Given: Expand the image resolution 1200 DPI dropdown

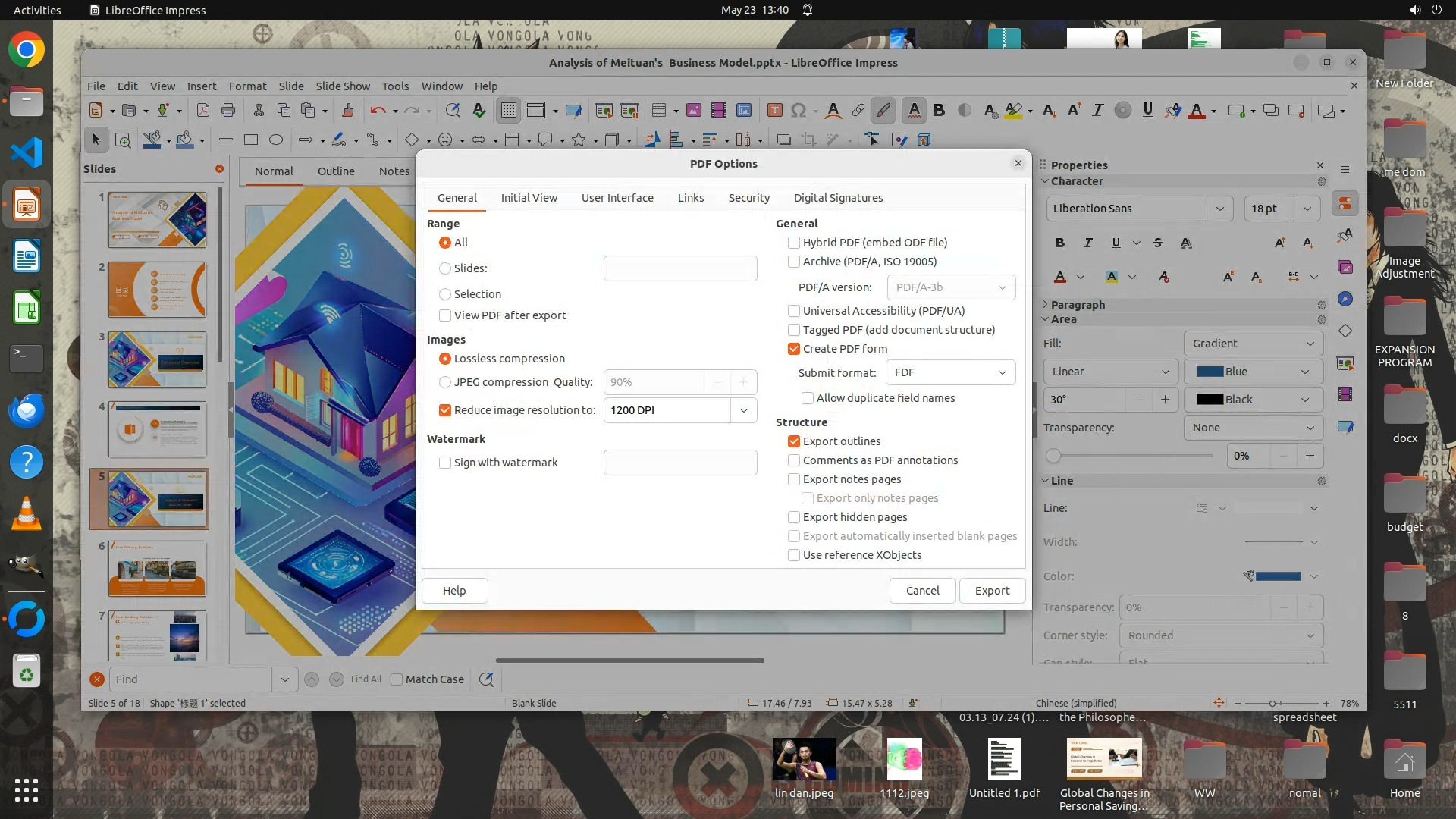Looking at the screenshot, I should coord(743,410).
